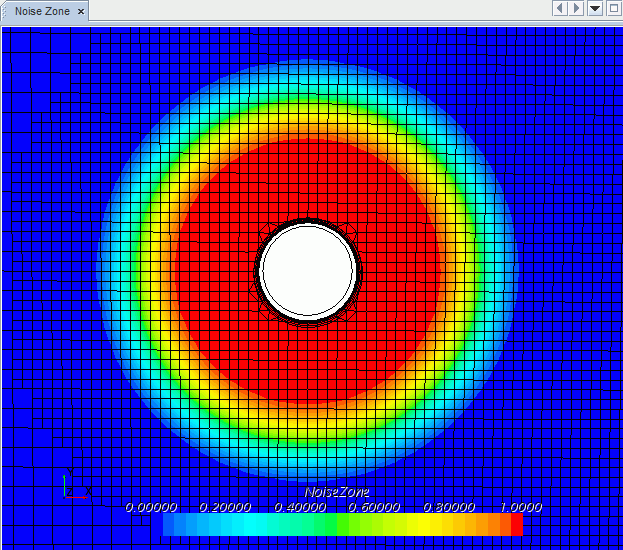This screenshot has width=623, height=550.
Task: Click the 0.20000 legend label
Action: pos(225,507)
